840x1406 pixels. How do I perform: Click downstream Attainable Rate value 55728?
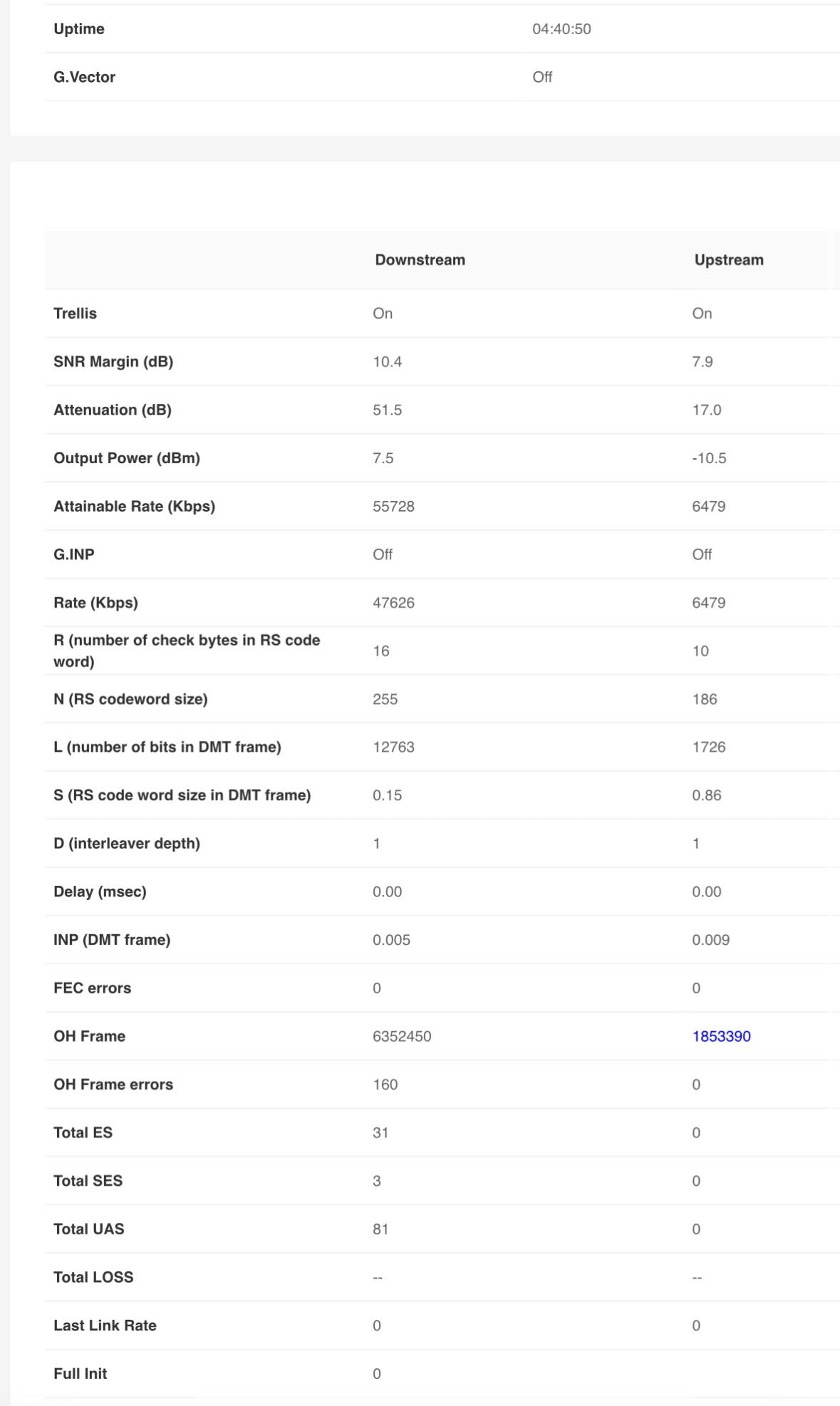393,507
